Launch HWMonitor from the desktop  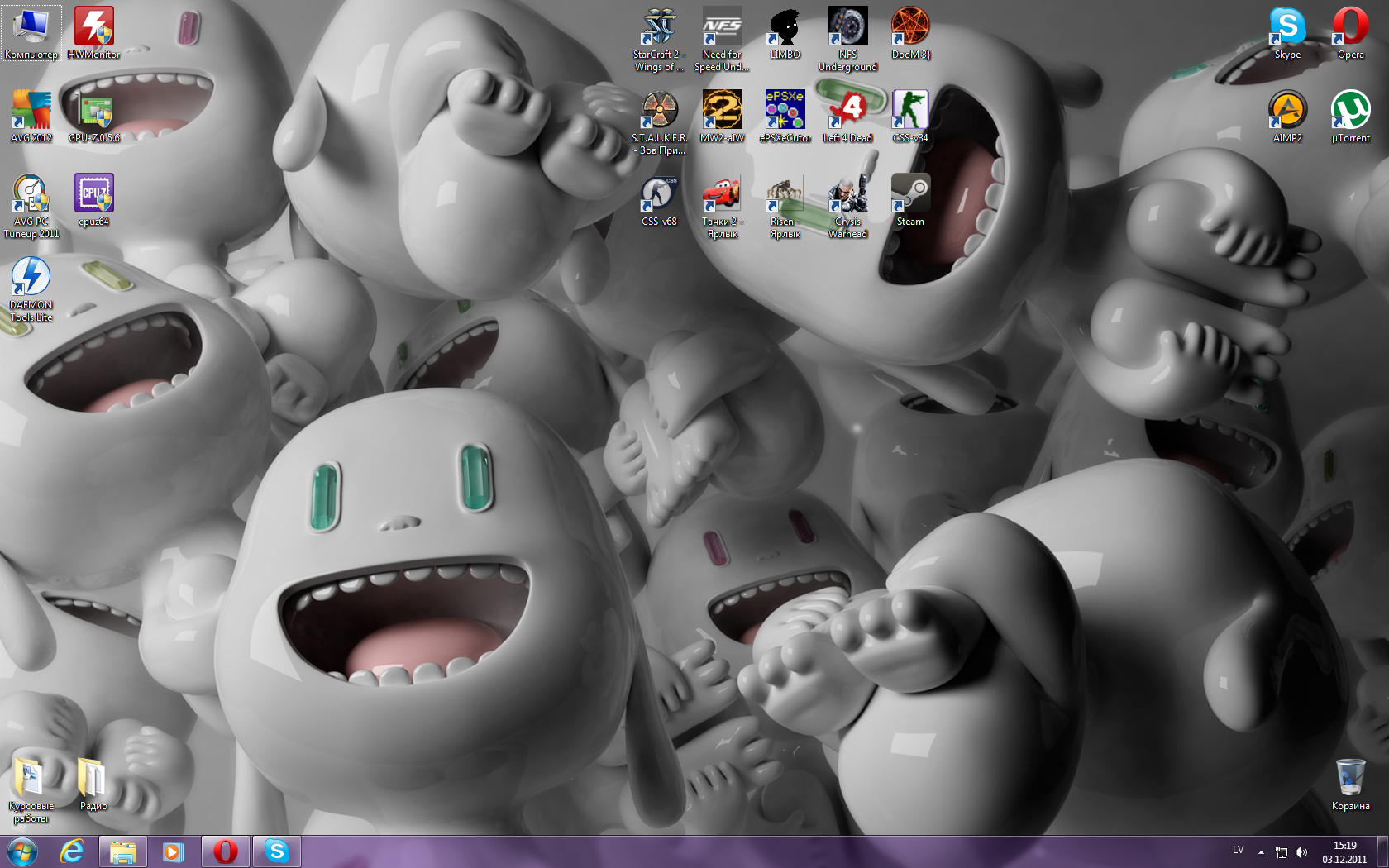tap(93, 33)
